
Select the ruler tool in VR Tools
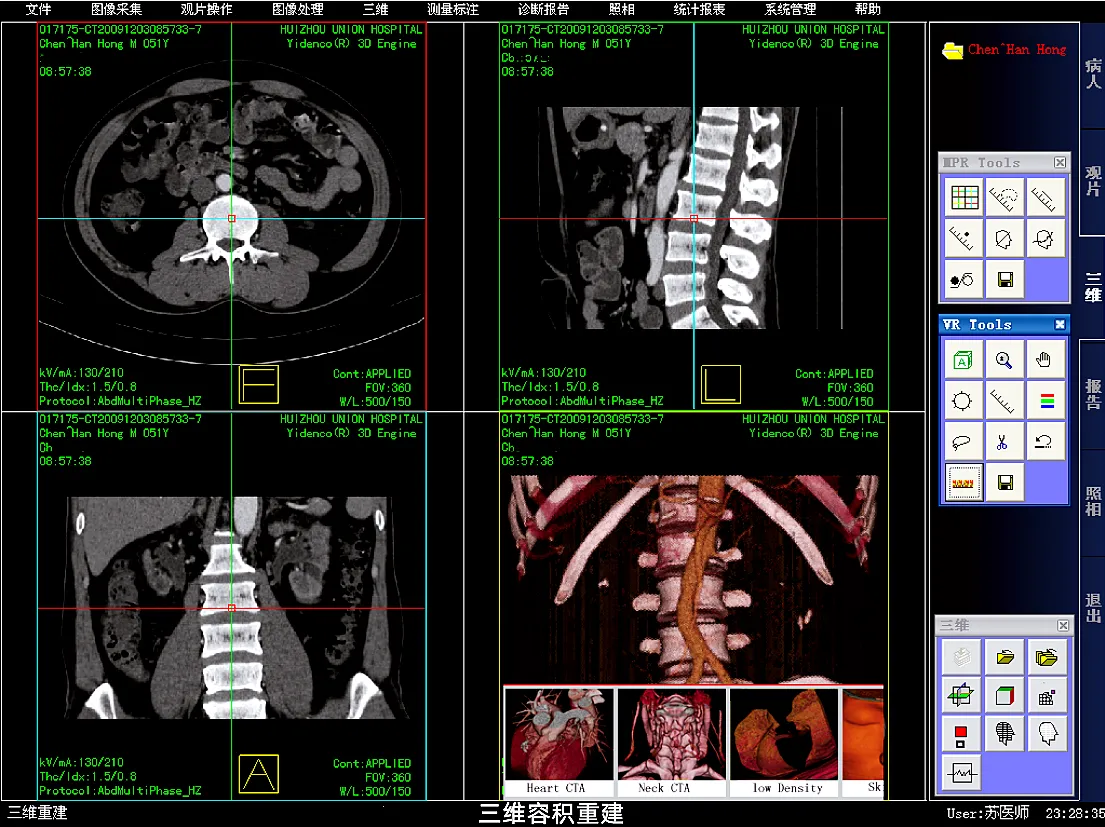coord(1004,401)
